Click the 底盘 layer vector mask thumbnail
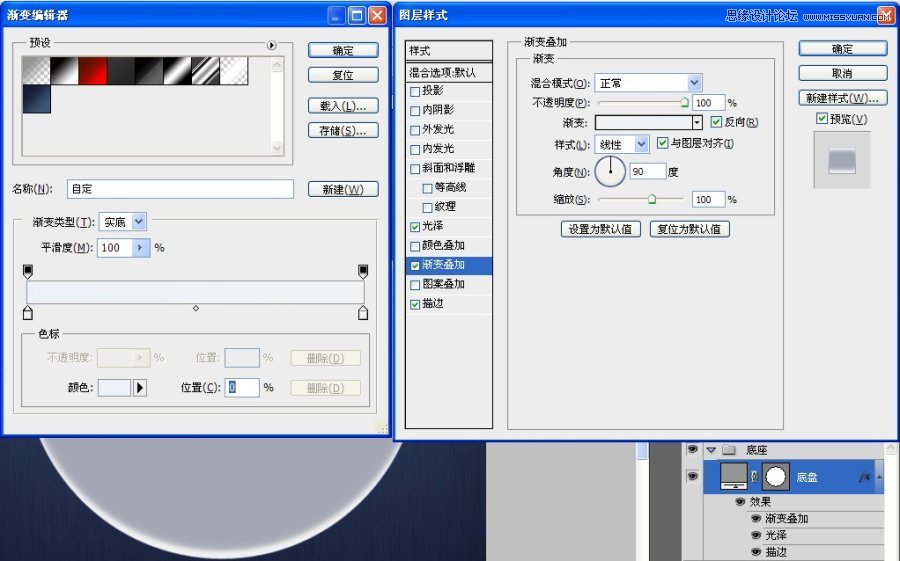900x561 pixels. click(x=775, y=477)
